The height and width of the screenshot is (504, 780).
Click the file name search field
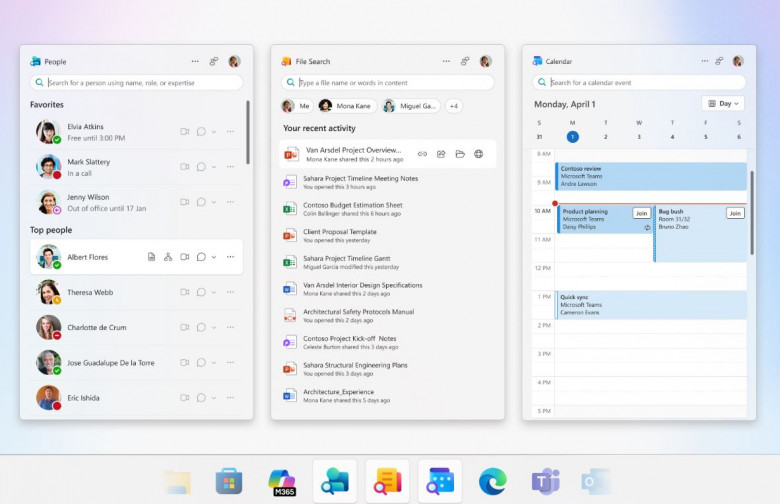click(x=388, y=83)
